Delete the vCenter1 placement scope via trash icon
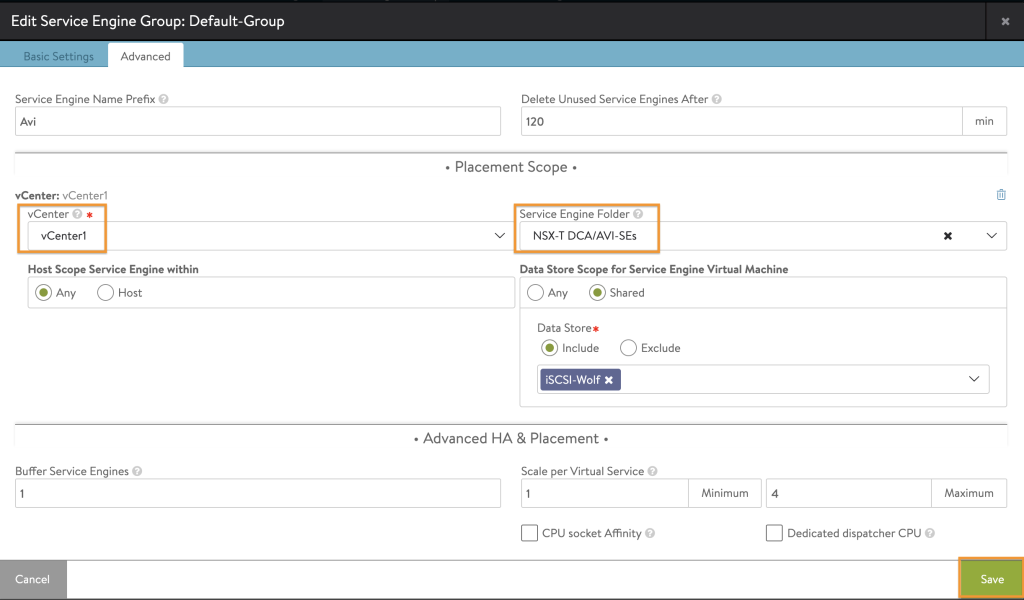The height and width of the screenshot is (600, 1024). [1001, 195]
